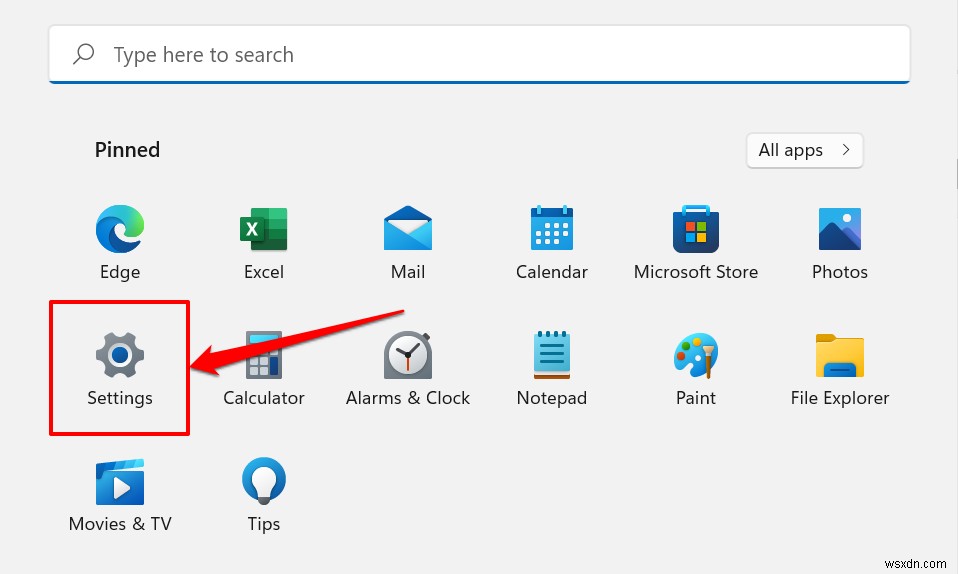Launch Excel from pinned apps

click(264, 229)
